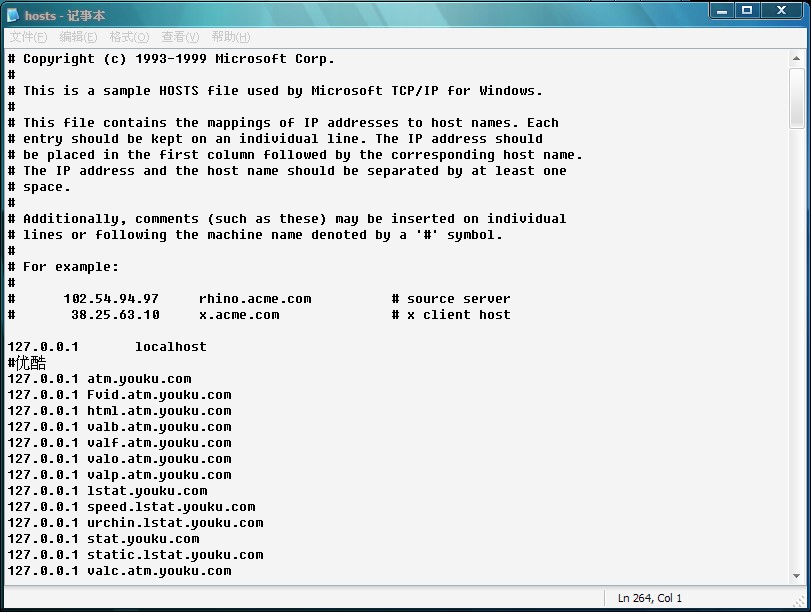Screen dimensions: 811x612
Task: Click the '127.0.0.1 lstat.youku.com' line
Action: tap(108, 491)
